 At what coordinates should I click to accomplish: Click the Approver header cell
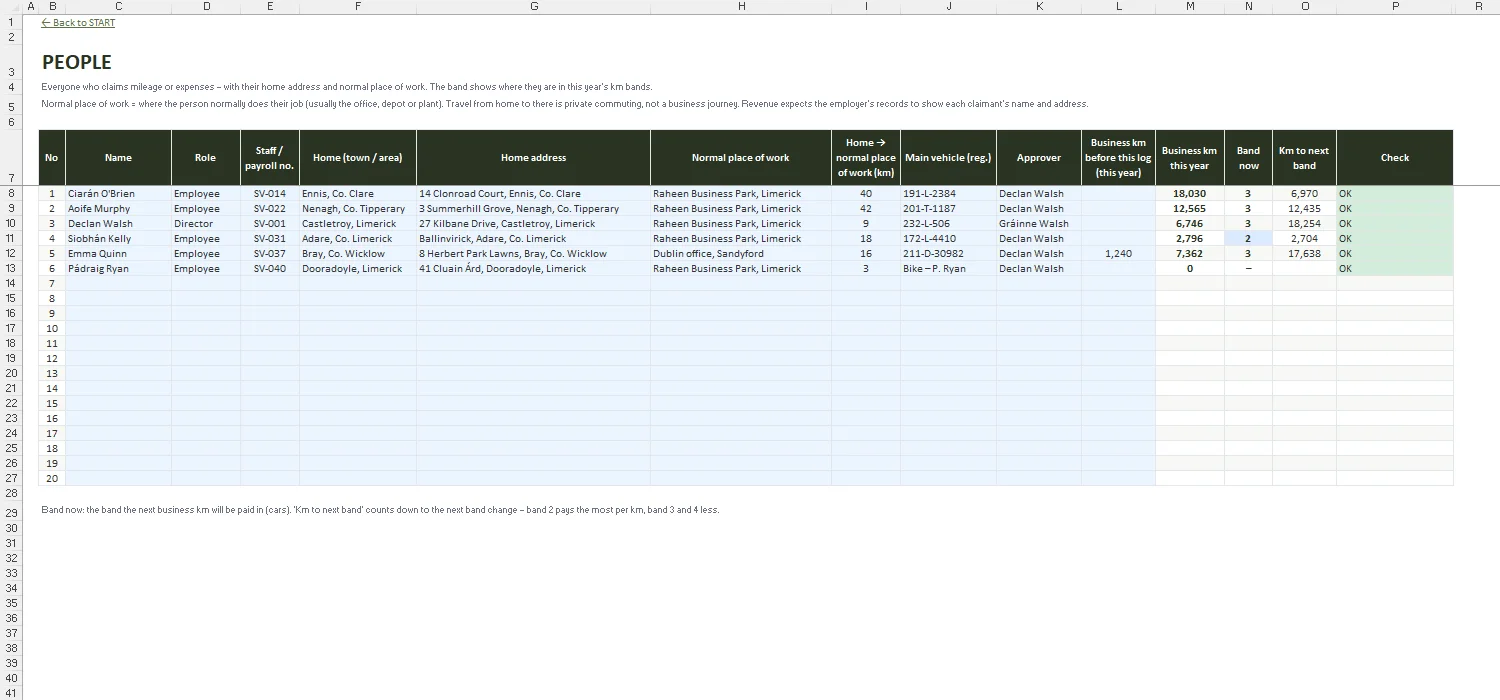(1038, 157)
